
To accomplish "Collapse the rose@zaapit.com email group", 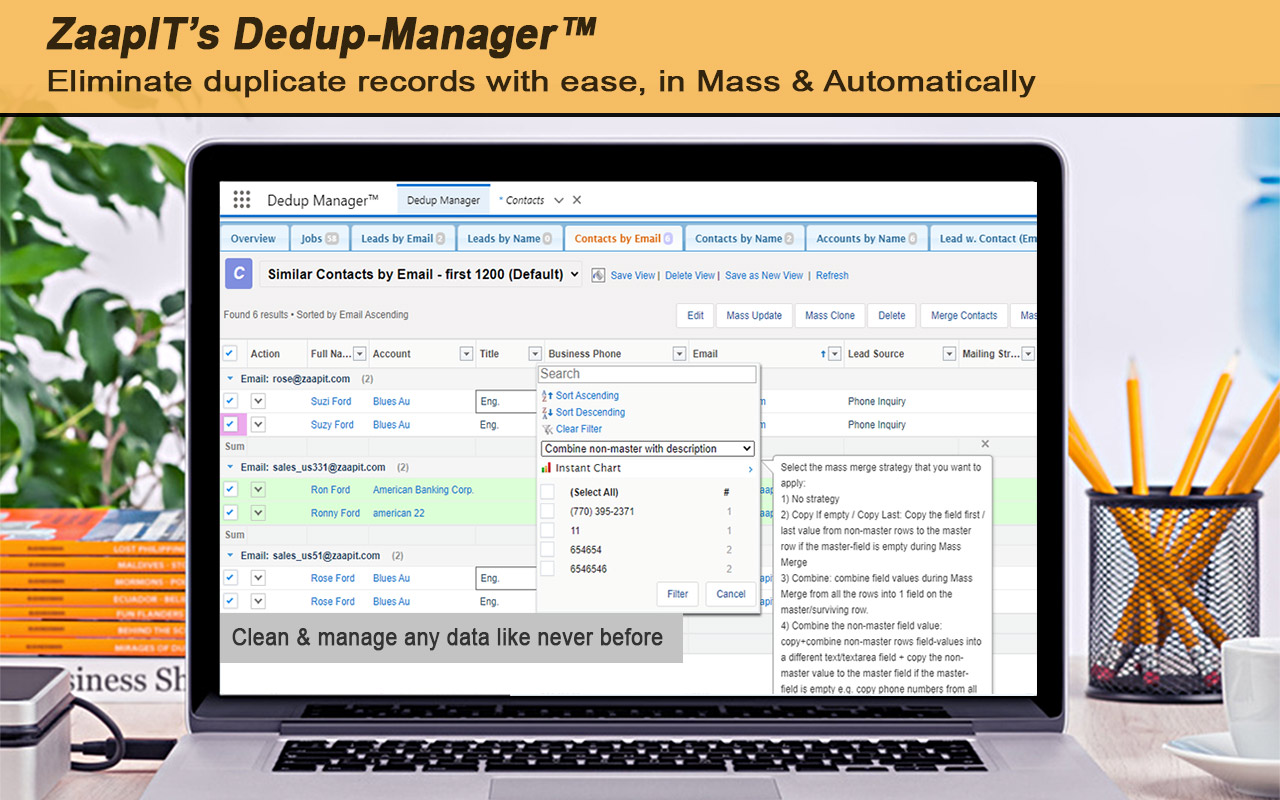I will (x=231, y=379).
